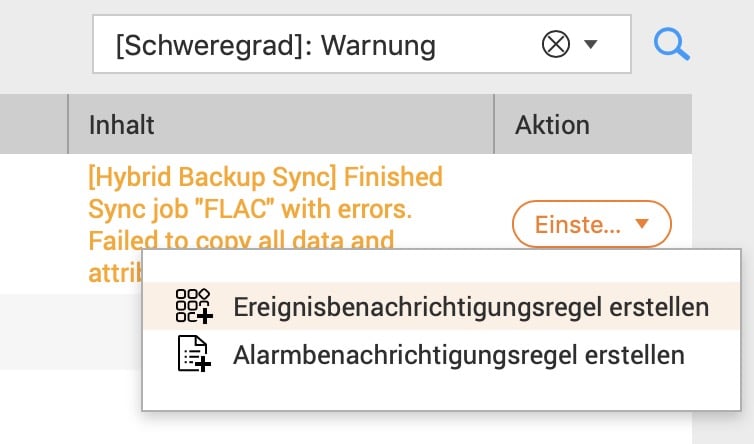Click the divider left of Inhalt header

click(68, 124)
